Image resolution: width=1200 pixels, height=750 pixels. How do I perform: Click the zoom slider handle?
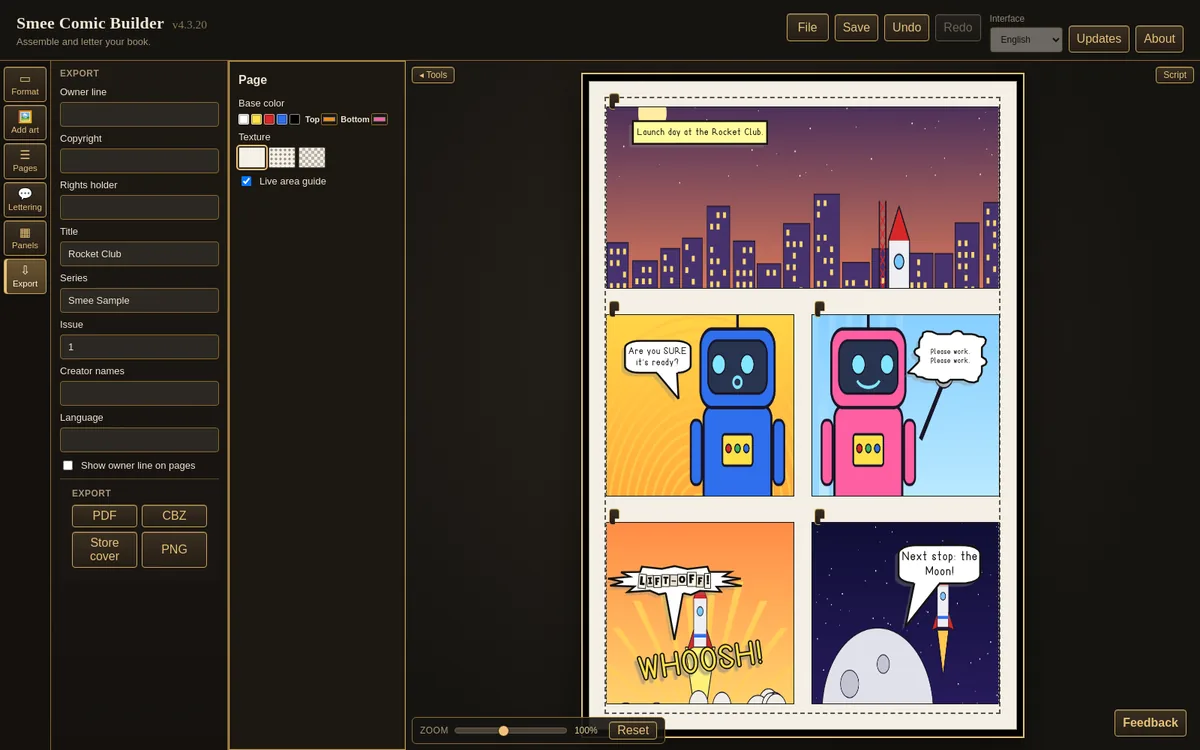[x=503, y=730]
